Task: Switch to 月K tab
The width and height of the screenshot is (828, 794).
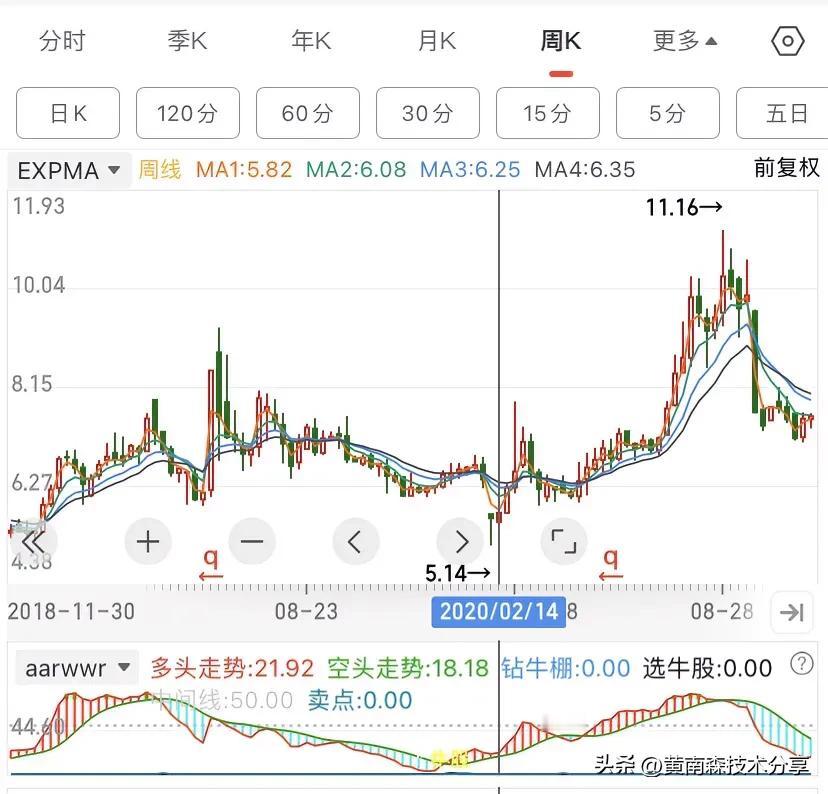Action: click(437, 41)
